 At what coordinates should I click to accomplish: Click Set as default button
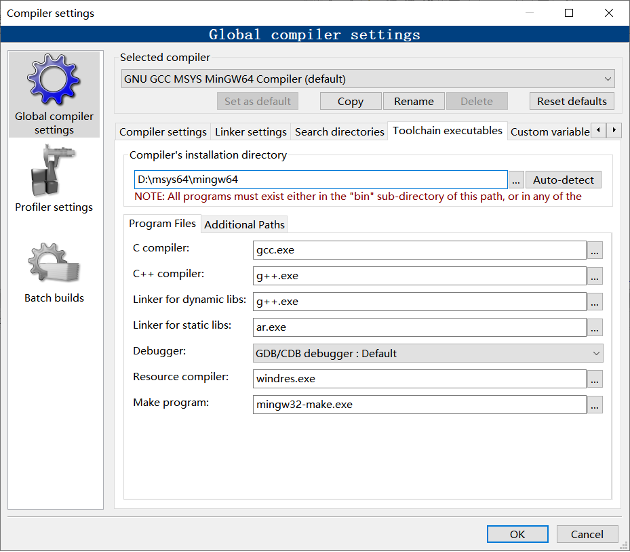258,101
